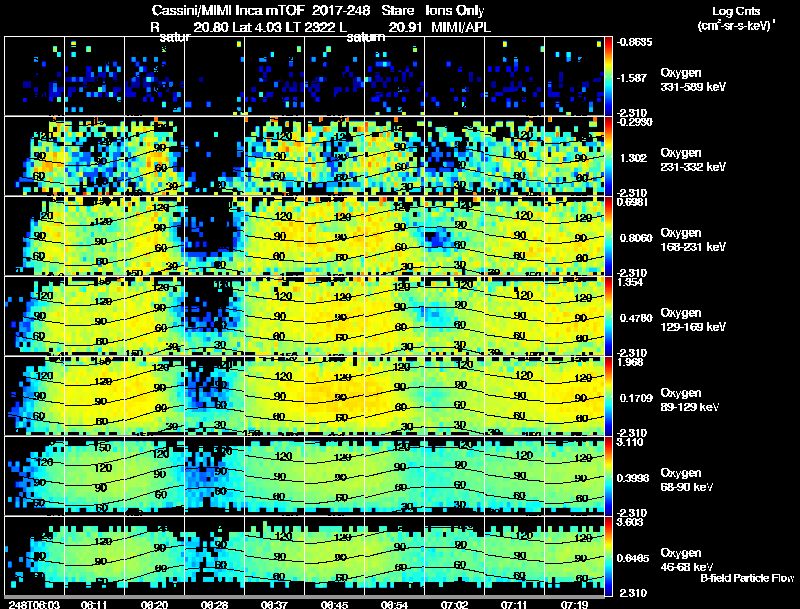Click the color bar beside Oxygen 331-589 keV

[608, 76]
